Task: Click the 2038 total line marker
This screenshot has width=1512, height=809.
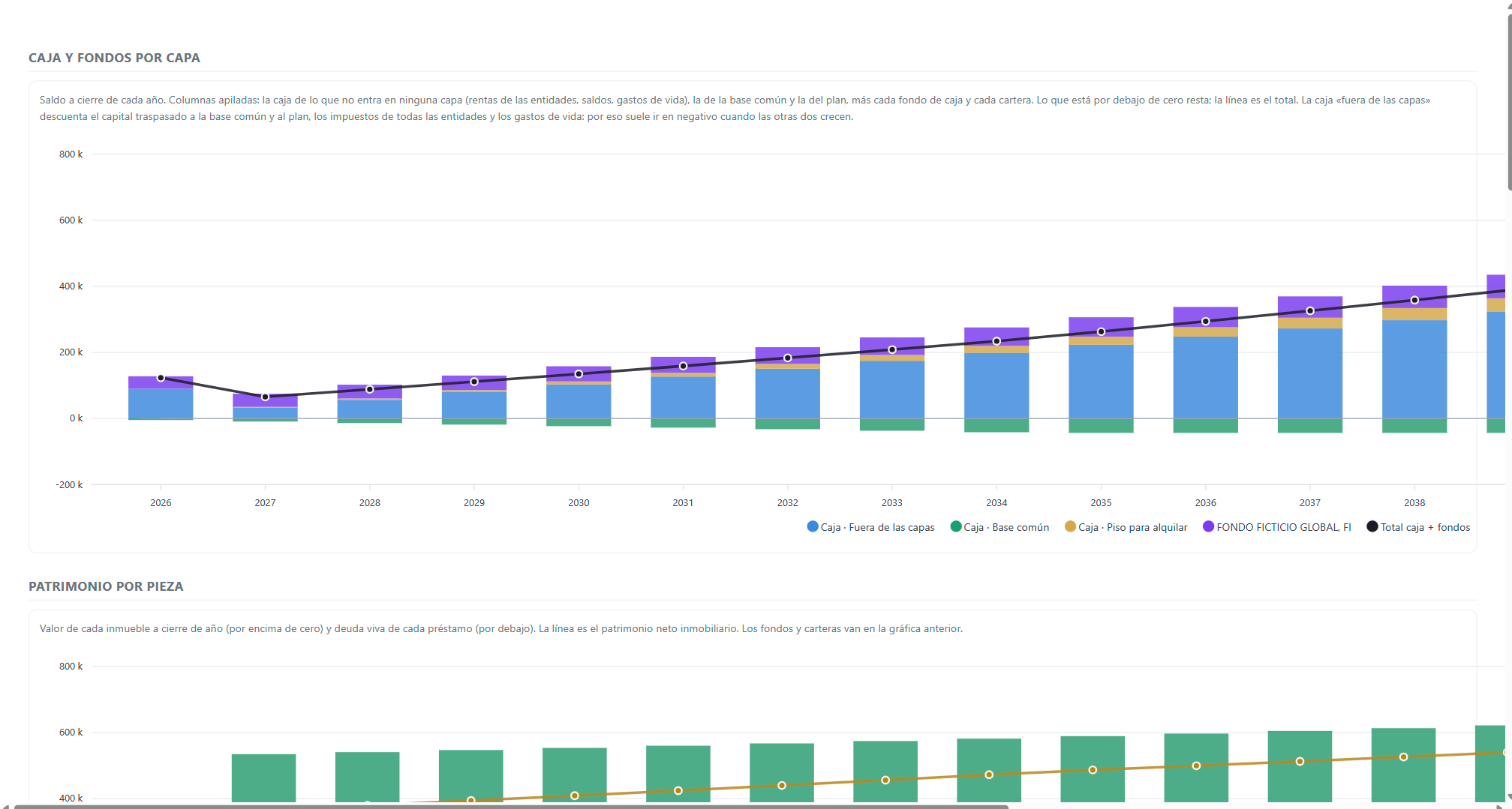Action: 1414,300
